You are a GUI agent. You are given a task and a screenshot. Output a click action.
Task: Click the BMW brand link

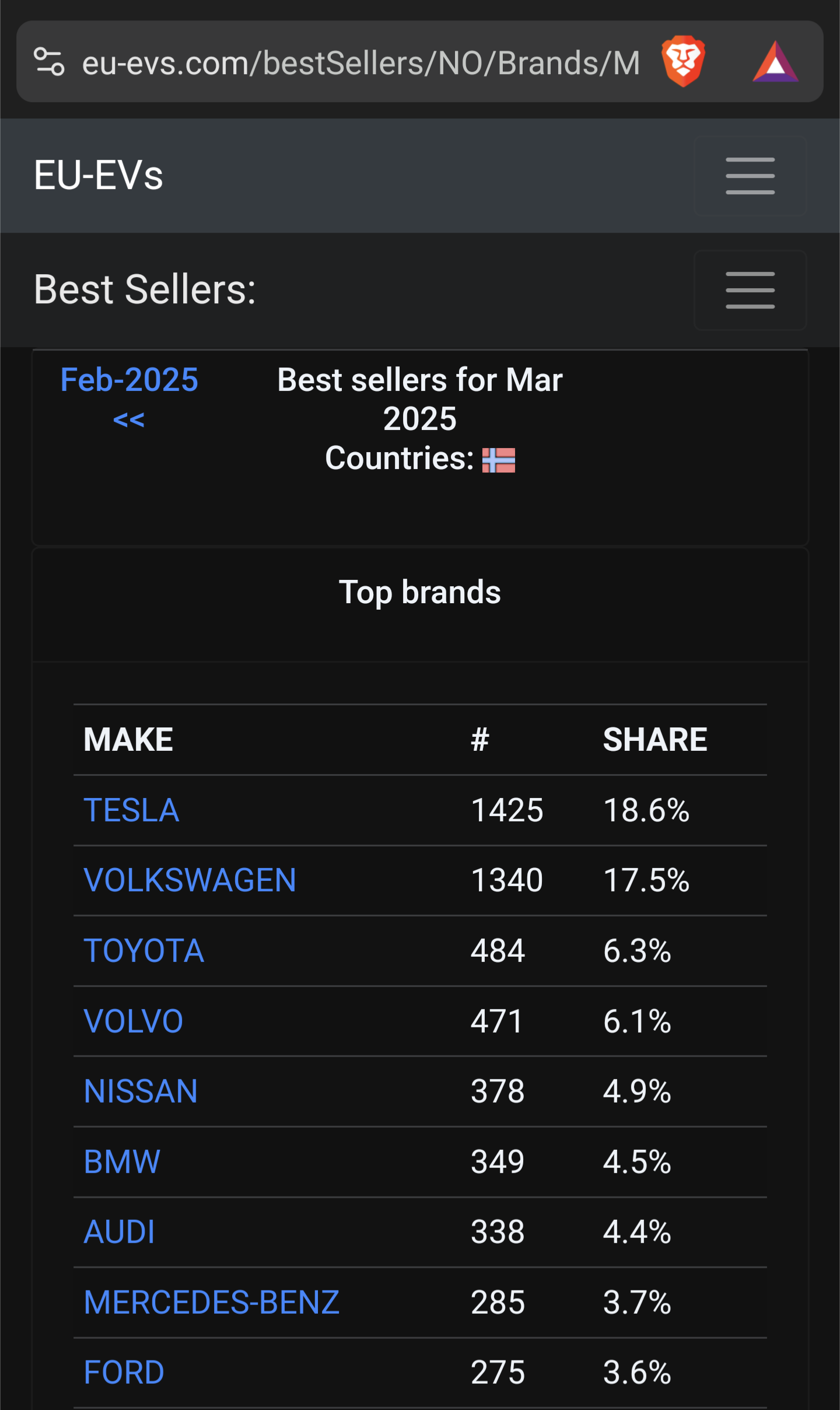pos(122,1162)
